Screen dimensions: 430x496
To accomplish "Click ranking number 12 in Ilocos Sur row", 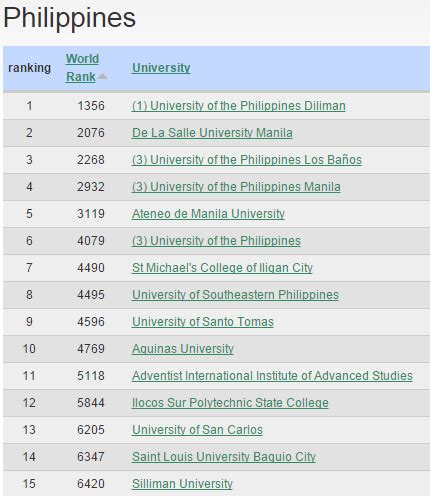I will pyautogui.click(x=29, y=403).
